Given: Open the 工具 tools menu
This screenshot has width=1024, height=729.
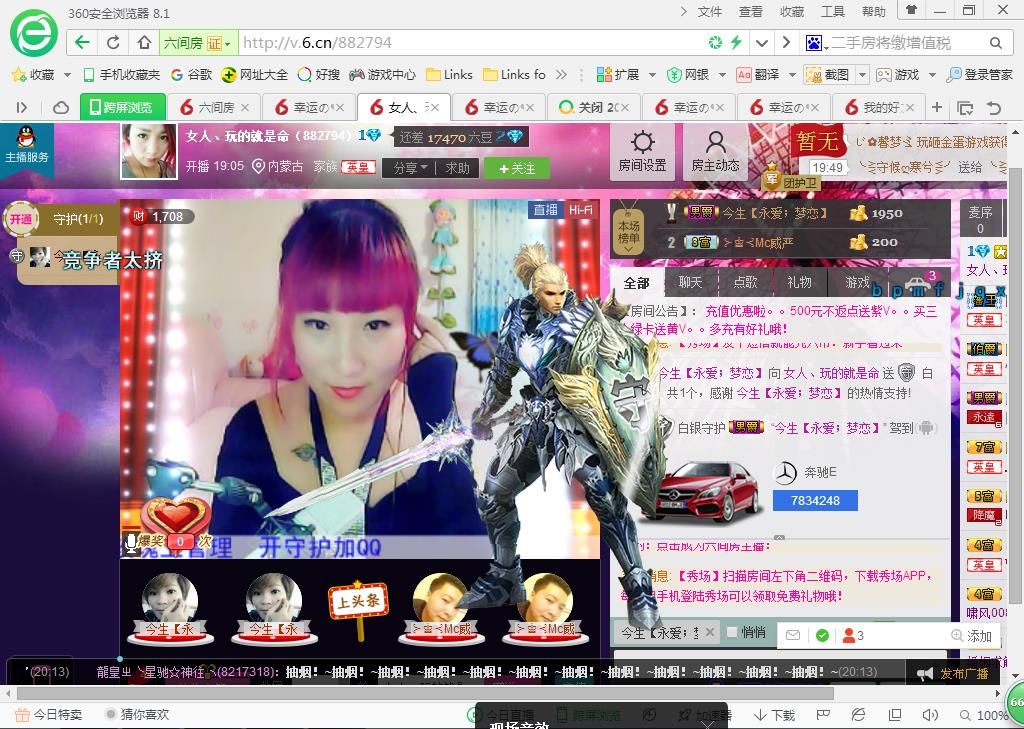Looking at the screenshot, I should (833, 12).
